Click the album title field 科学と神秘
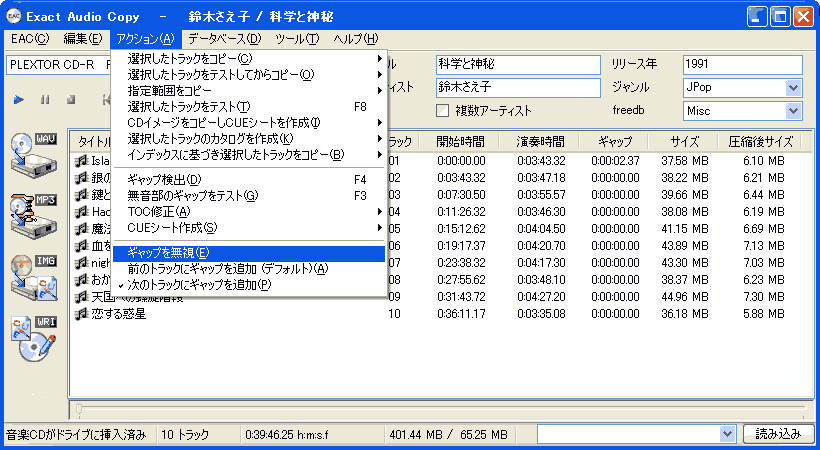 tap(518, 65)
